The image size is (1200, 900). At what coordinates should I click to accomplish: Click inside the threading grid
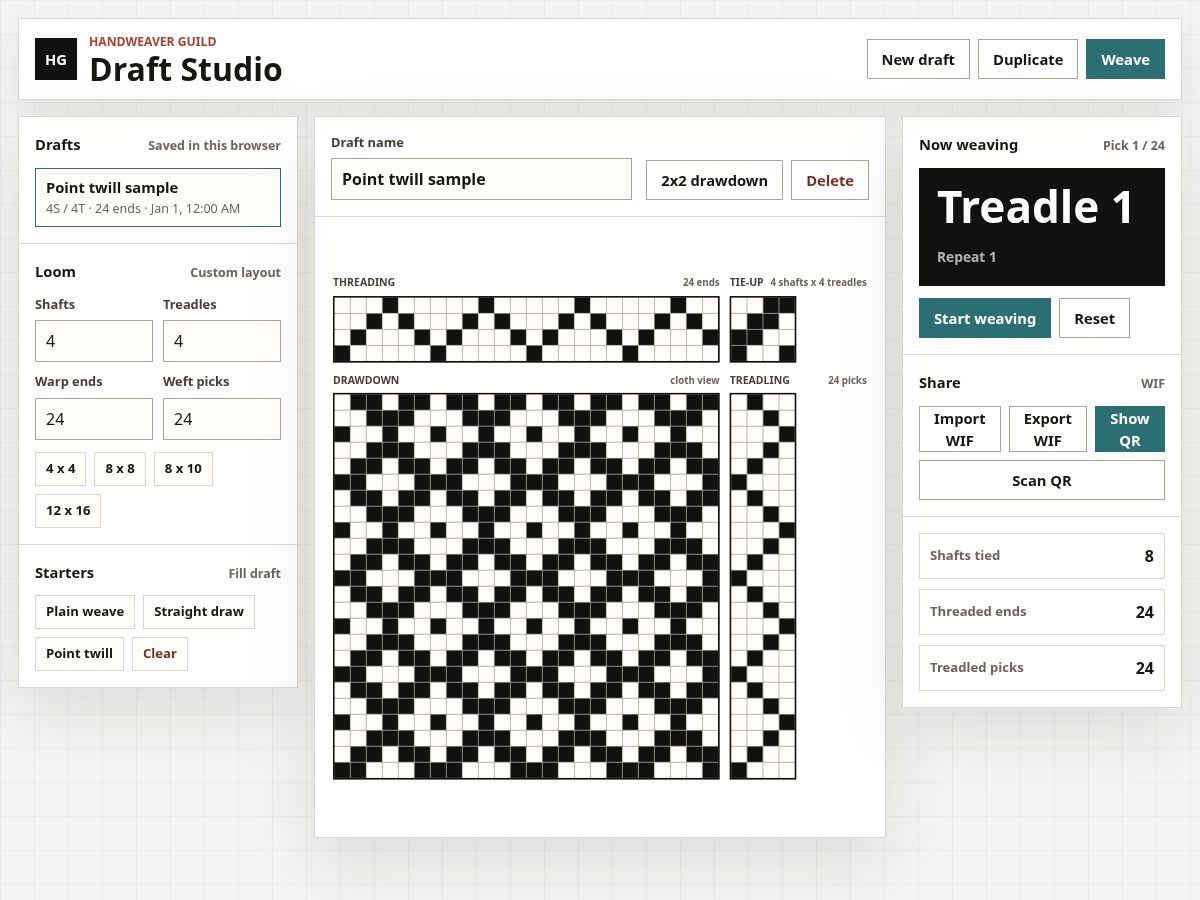[526, 329]
